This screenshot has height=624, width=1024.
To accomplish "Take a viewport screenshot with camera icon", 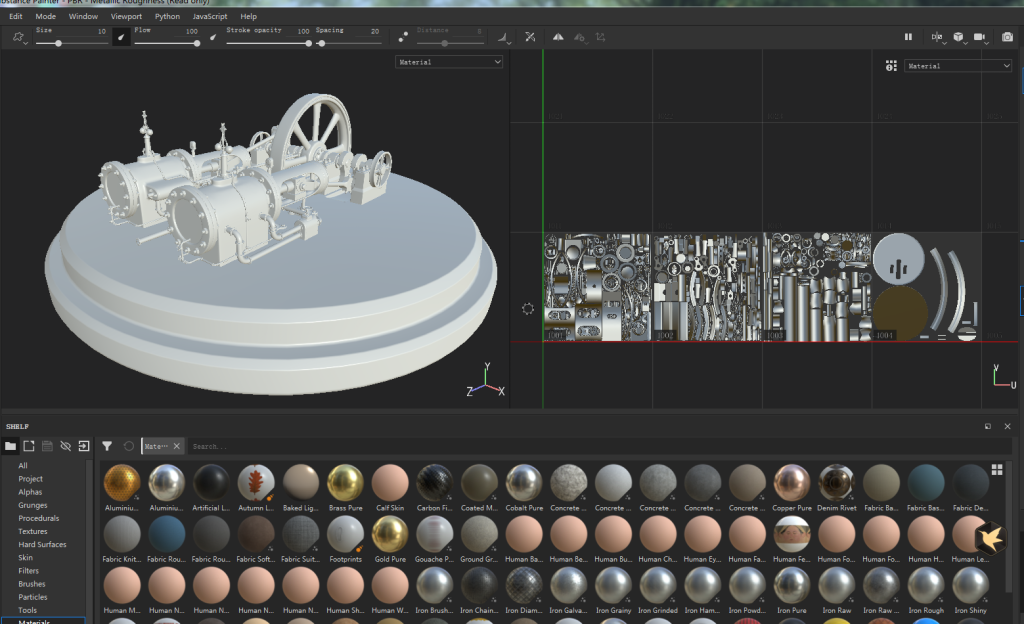I will (x=1008, y=37).
